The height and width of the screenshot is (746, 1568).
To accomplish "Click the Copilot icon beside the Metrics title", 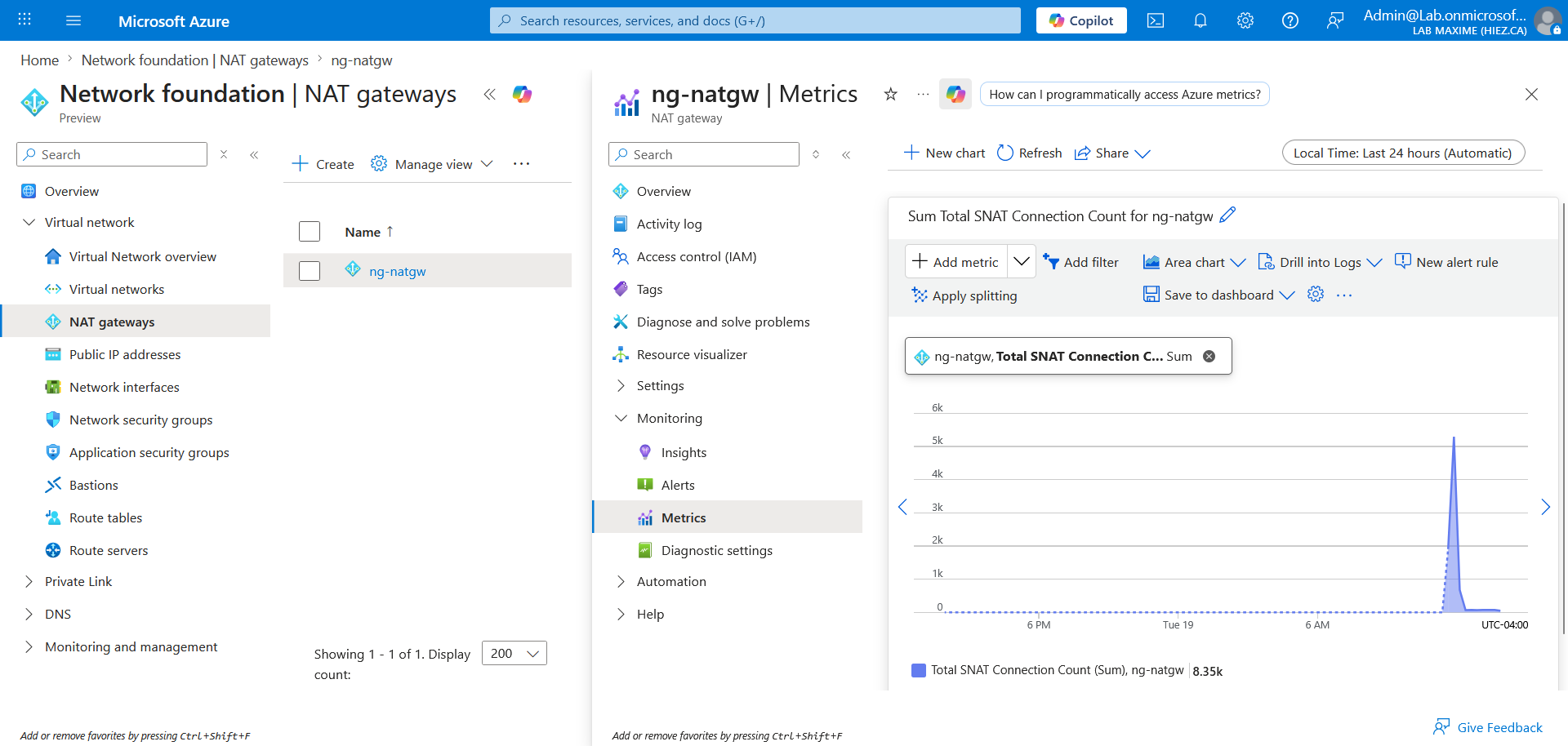I will 955,95.
